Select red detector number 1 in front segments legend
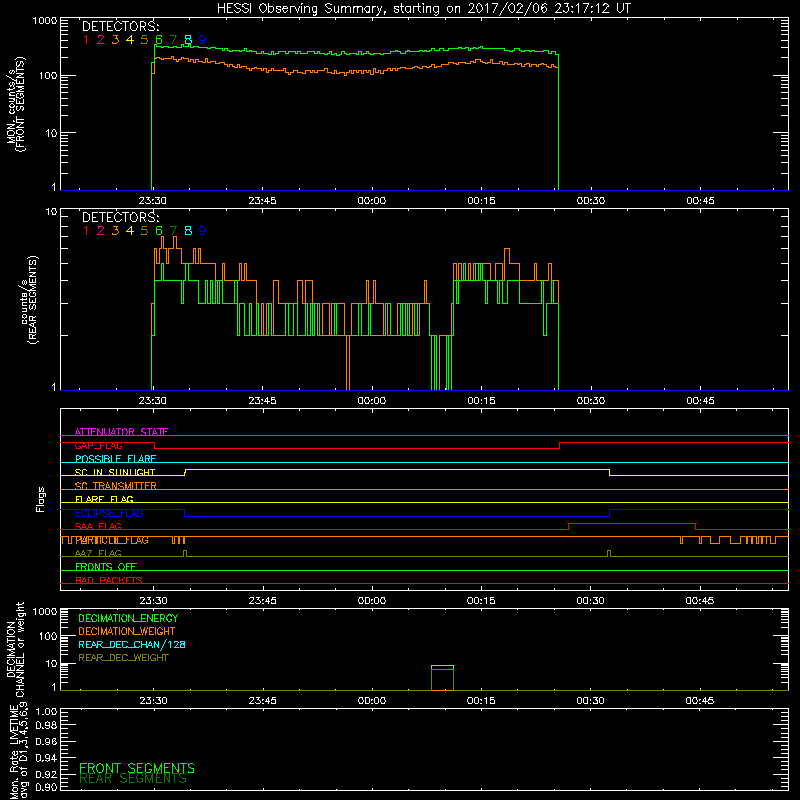The image size is (800, 800). (86, 40)
